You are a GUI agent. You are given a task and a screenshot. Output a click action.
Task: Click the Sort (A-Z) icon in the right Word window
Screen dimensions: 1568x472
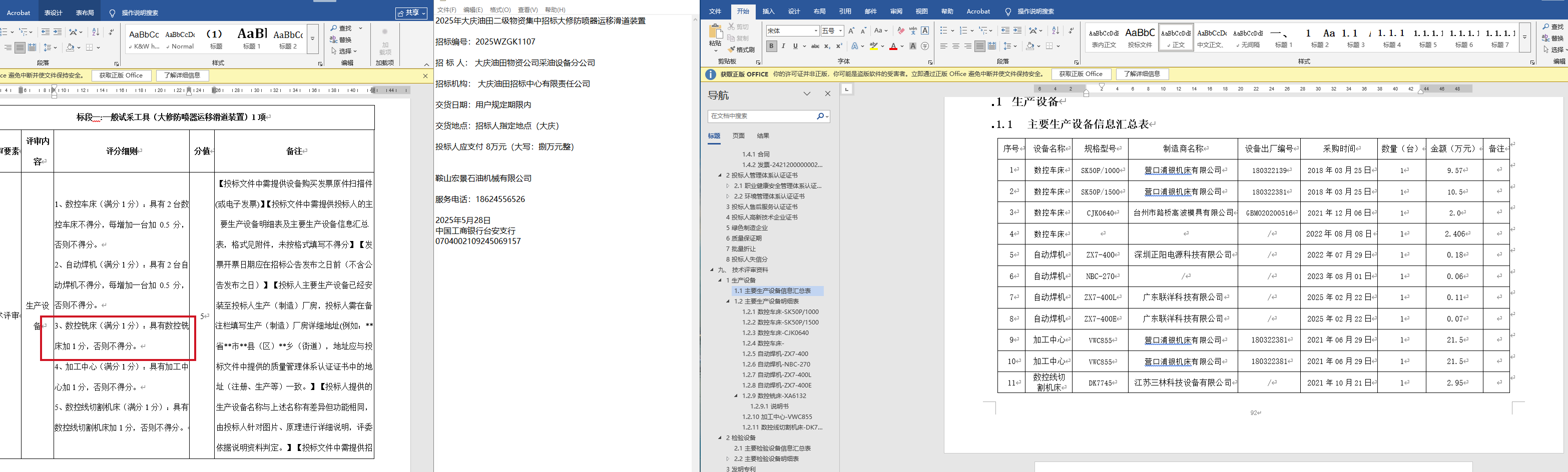tap(1056, 30)
